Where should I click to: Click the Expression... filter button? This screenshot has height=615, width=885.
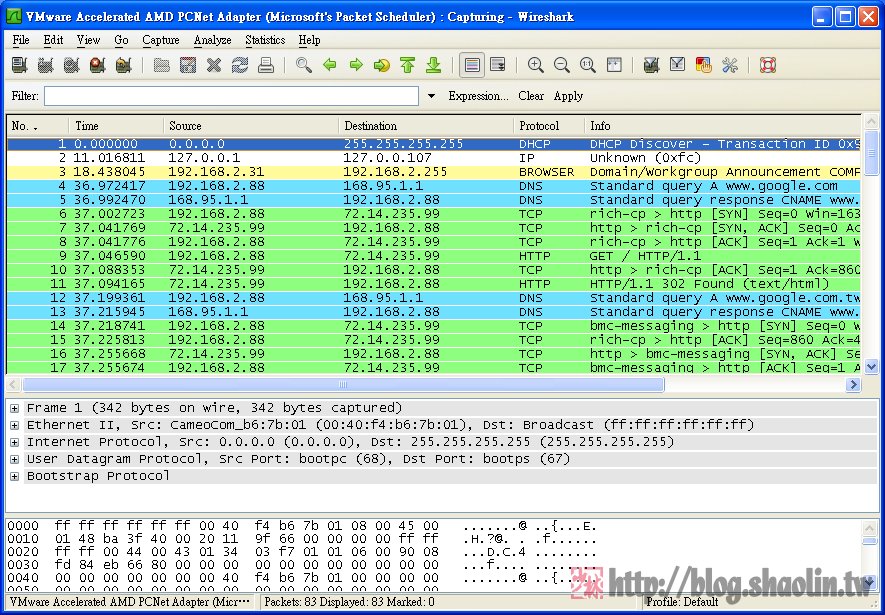pyautogui.click(x=479, y=96)
